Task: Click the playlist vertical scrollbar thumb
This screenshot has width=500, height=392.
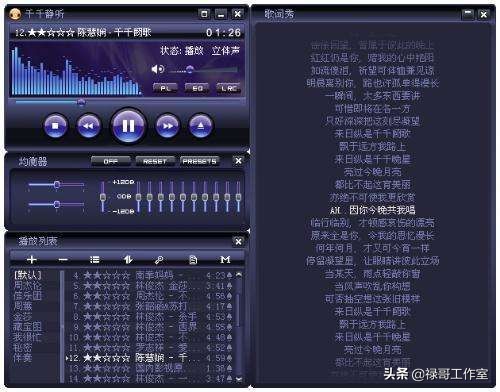Action: (238, 310)
